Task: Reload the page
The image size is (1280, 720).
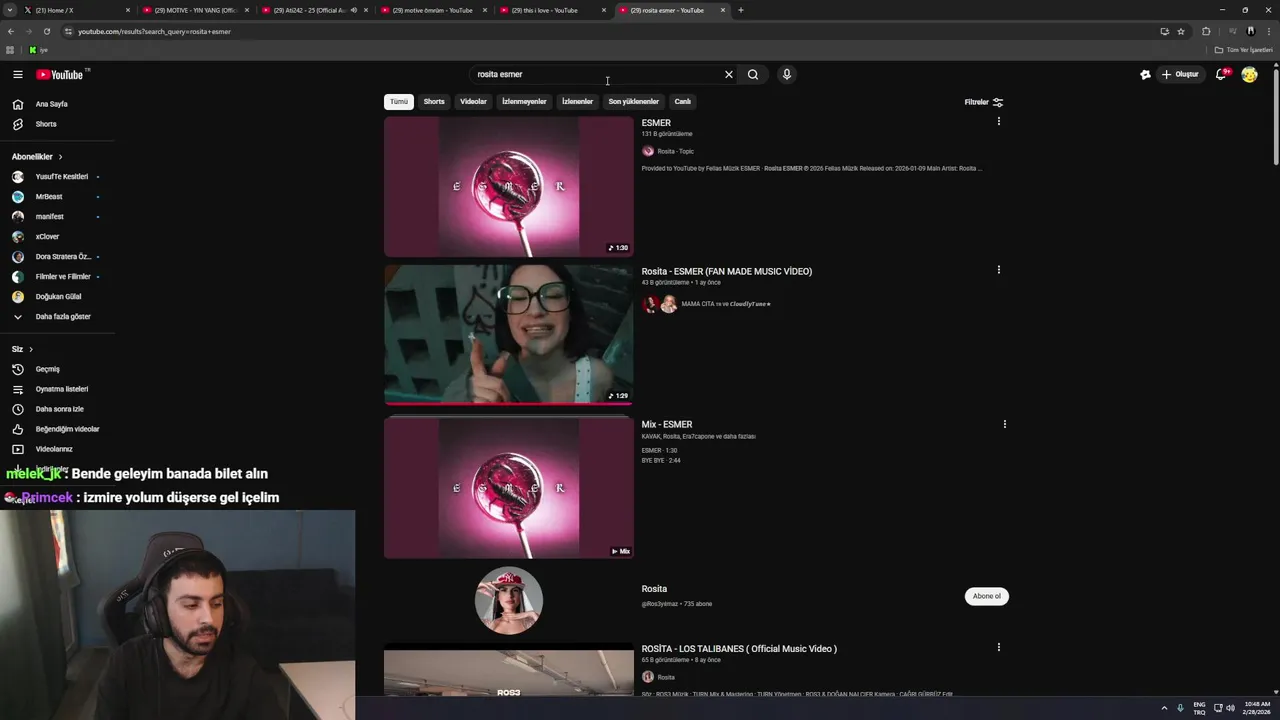Action: pos(47,32)
